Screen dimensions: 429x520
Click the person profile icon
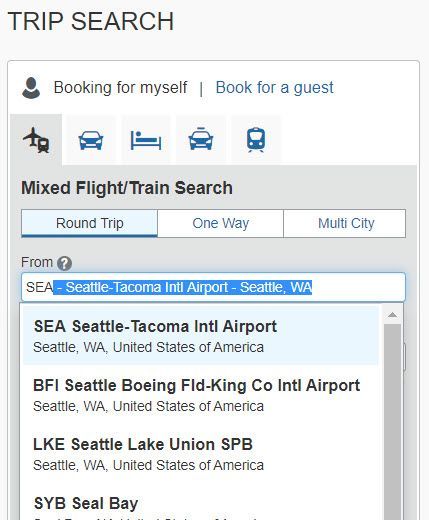[31, 88]
